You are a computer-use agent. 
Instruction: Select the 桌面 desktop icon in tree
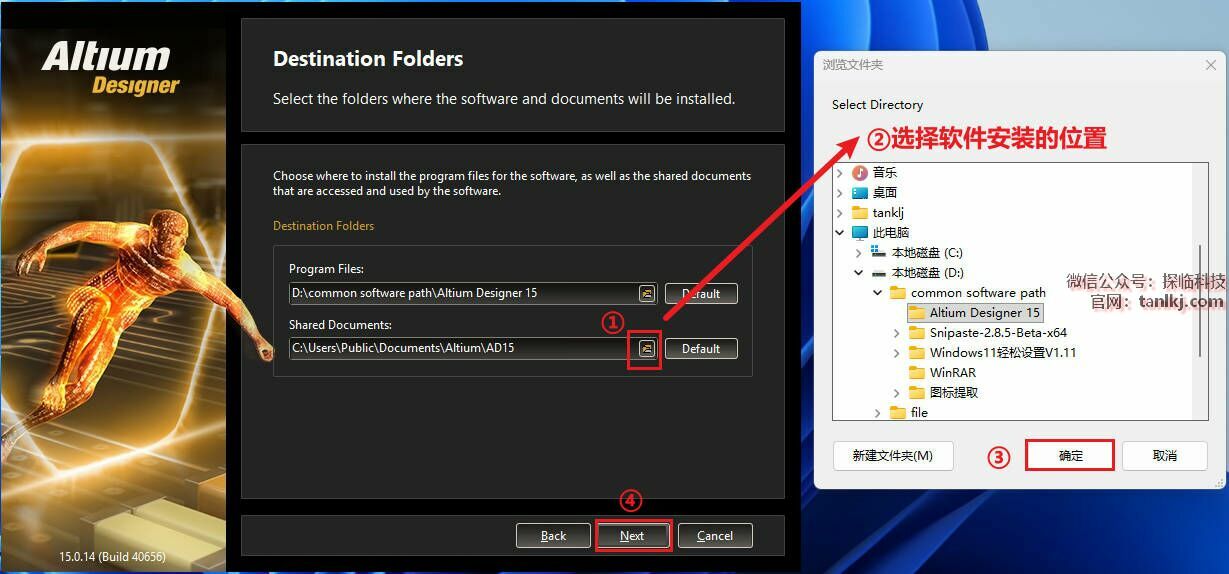860,192
